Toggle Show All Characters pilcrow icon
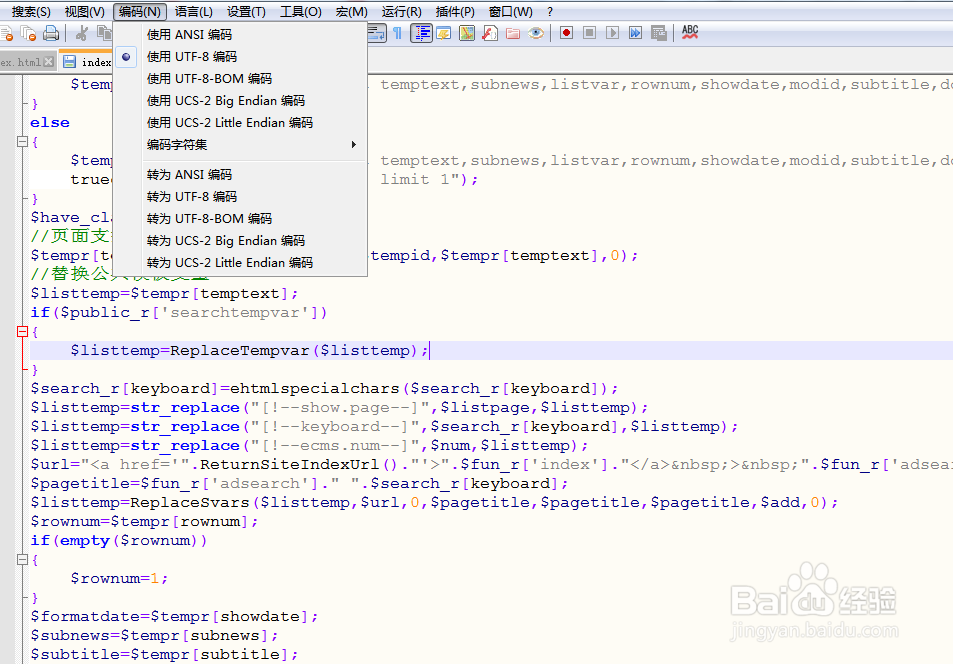 397,33
